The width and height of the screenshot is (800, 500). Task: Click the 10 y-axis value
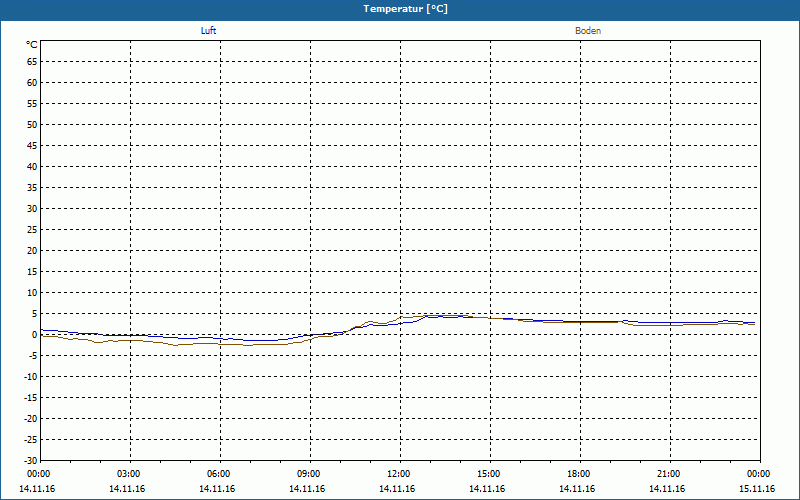tap(32, 293)
